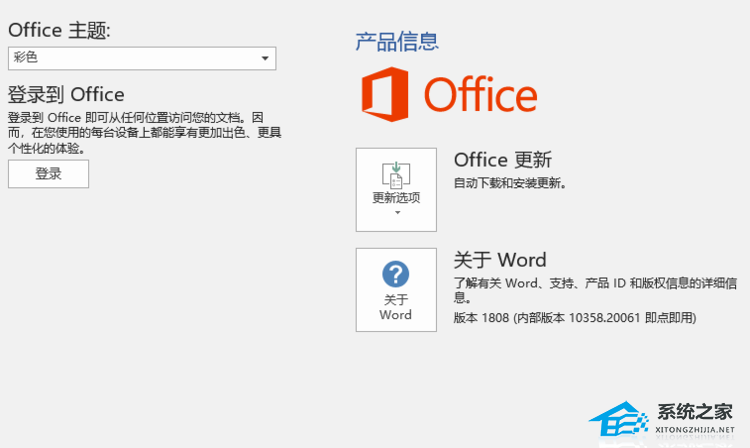Screen dimensions: 750x448
Task: Click the 了解有关 Word description text
Action: click(x=595, y=290)
